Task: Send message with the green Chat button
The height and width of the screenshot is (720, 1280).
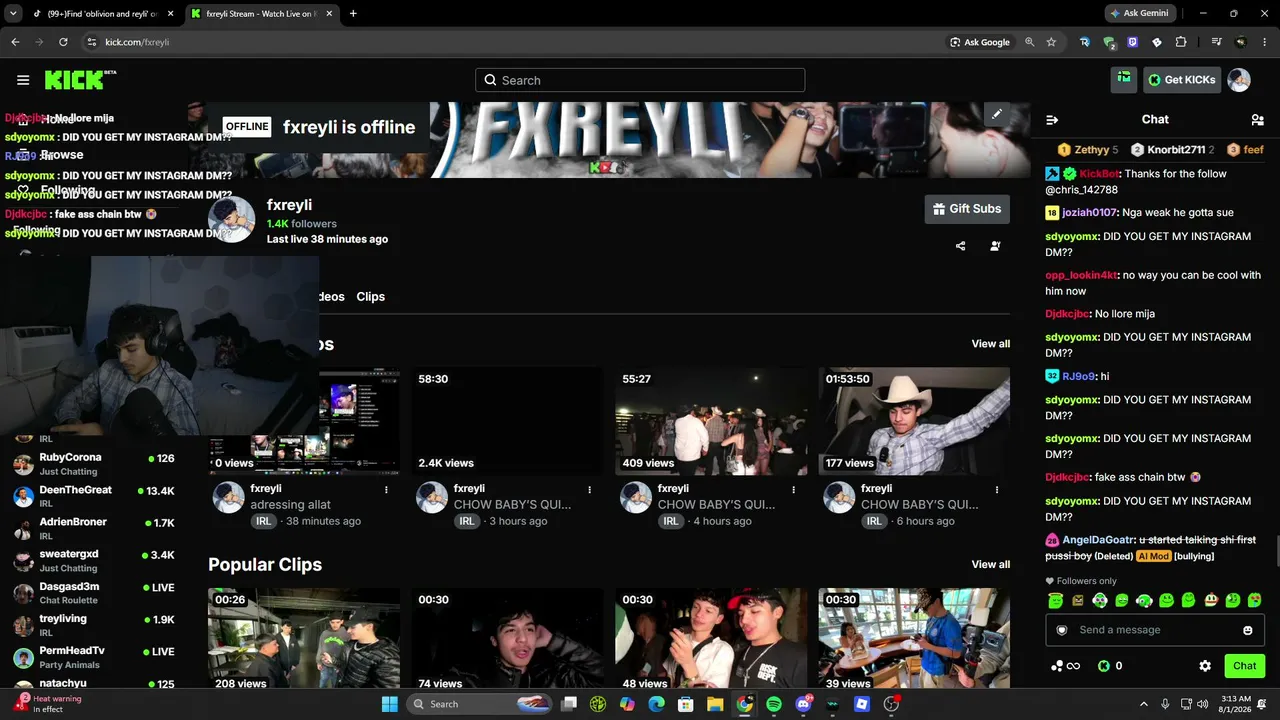Action: click(1245, 666)
